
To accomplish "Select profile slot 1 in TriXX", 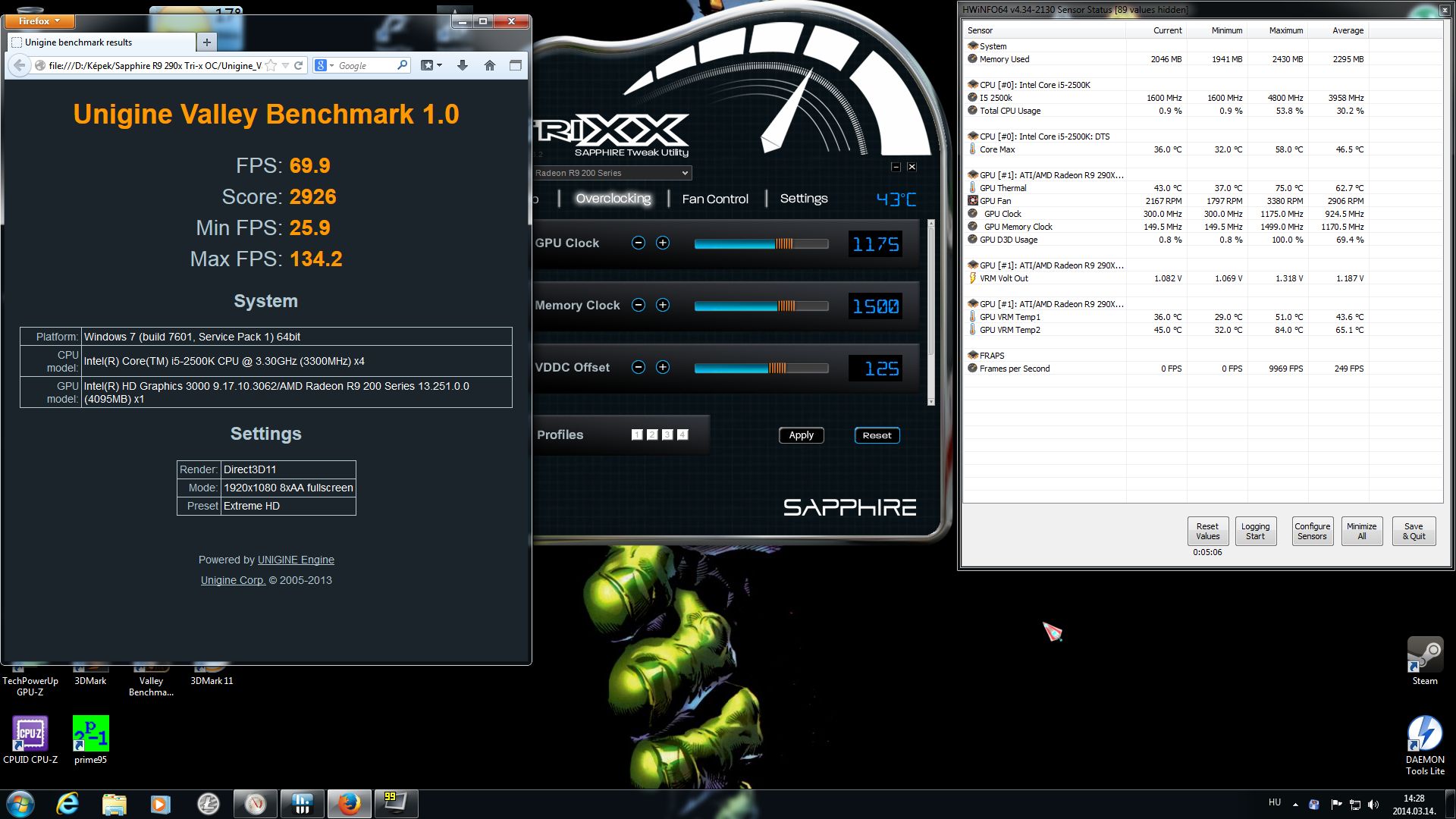I will pos(637,435).
